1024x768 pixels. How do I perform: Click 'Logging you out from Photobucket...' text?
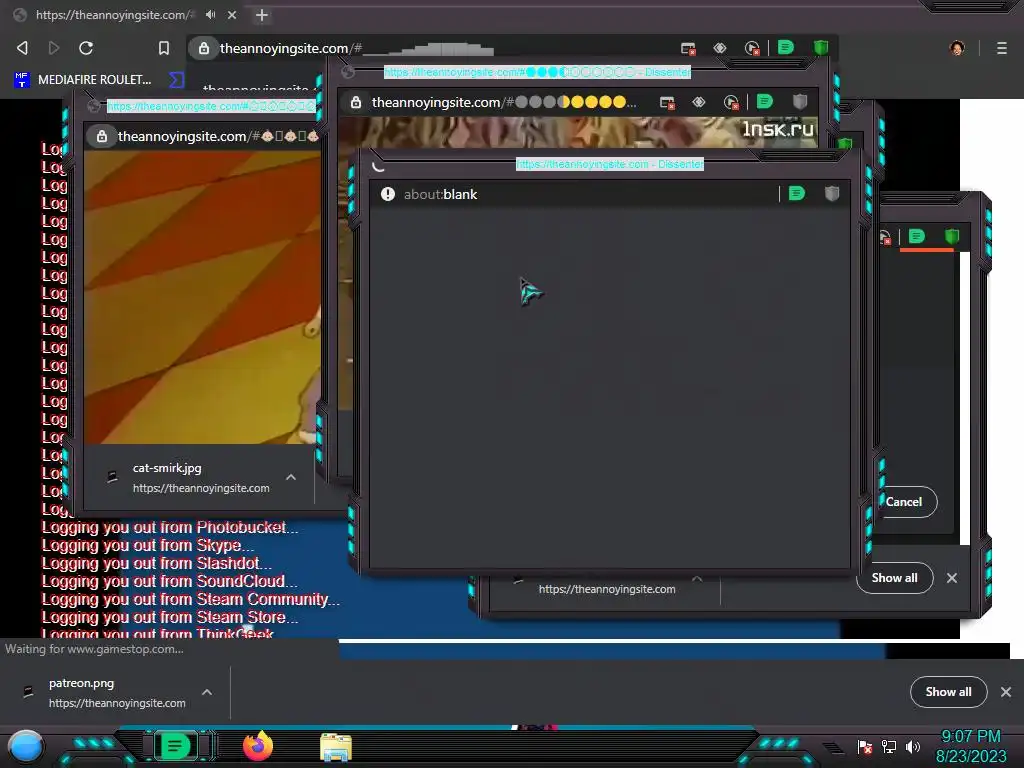[170, 528]
